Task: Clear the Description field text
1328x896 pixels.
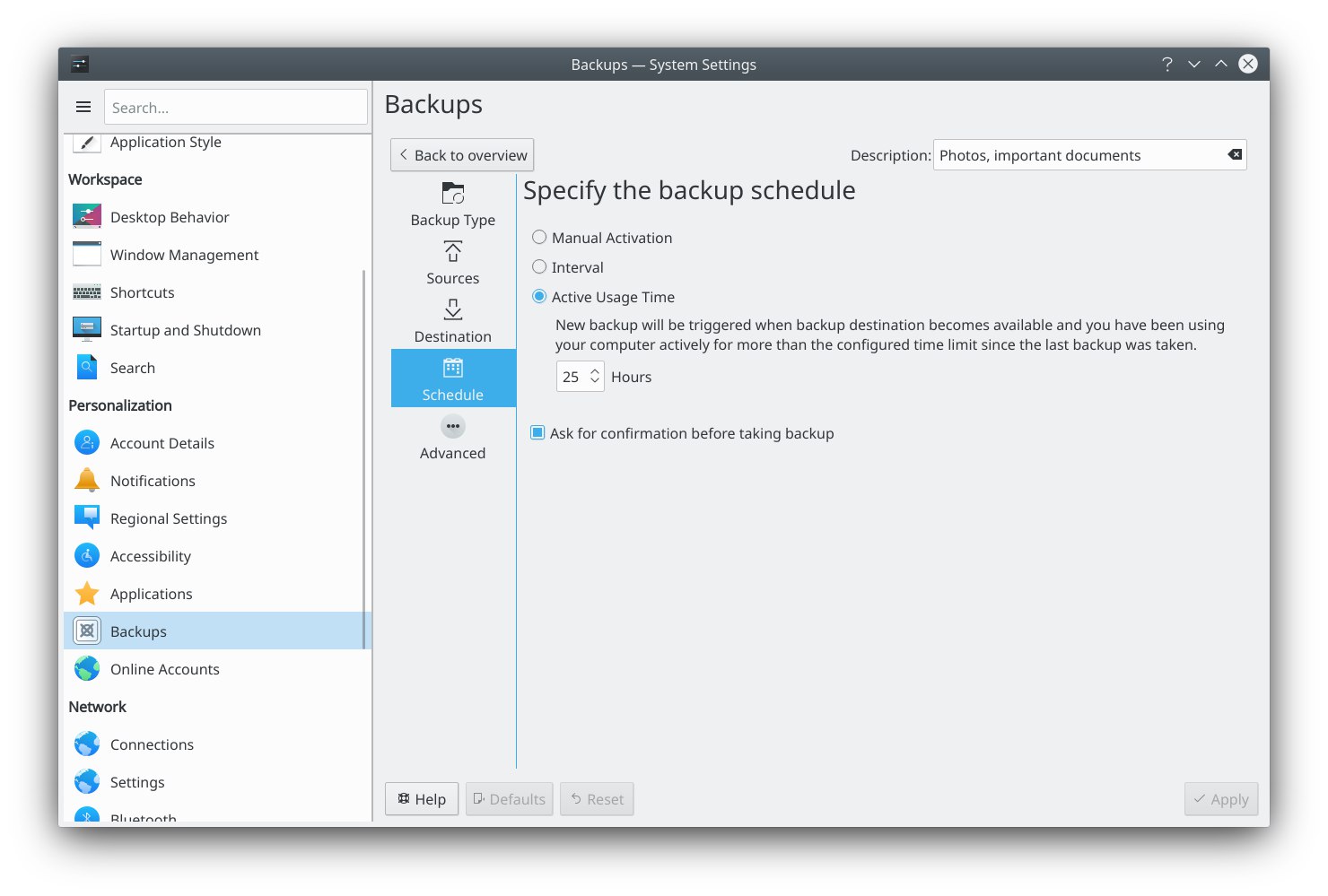Action: tap(1235, 155)
